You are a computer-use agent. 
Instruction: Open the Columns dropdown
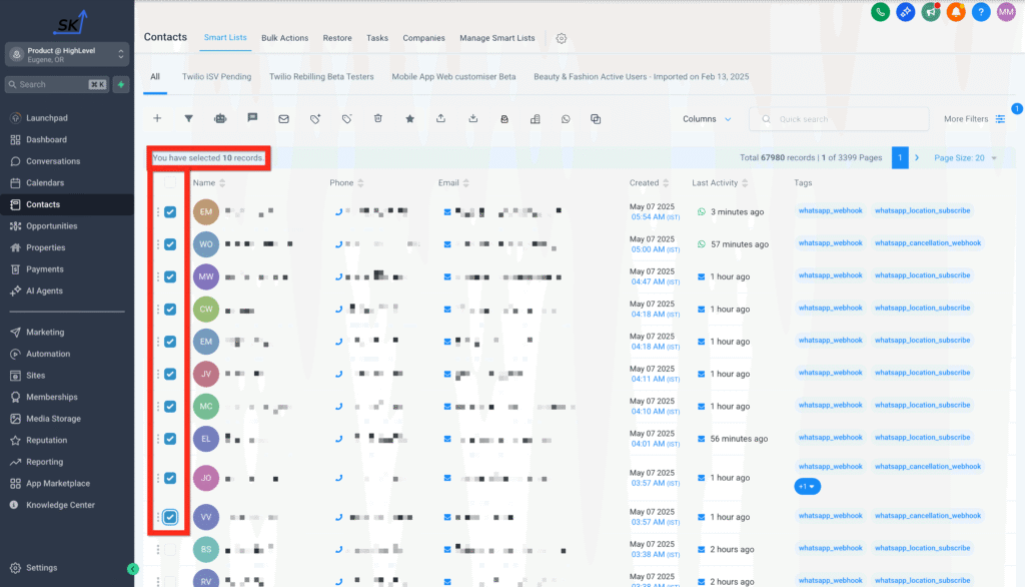tap(706, 119)
